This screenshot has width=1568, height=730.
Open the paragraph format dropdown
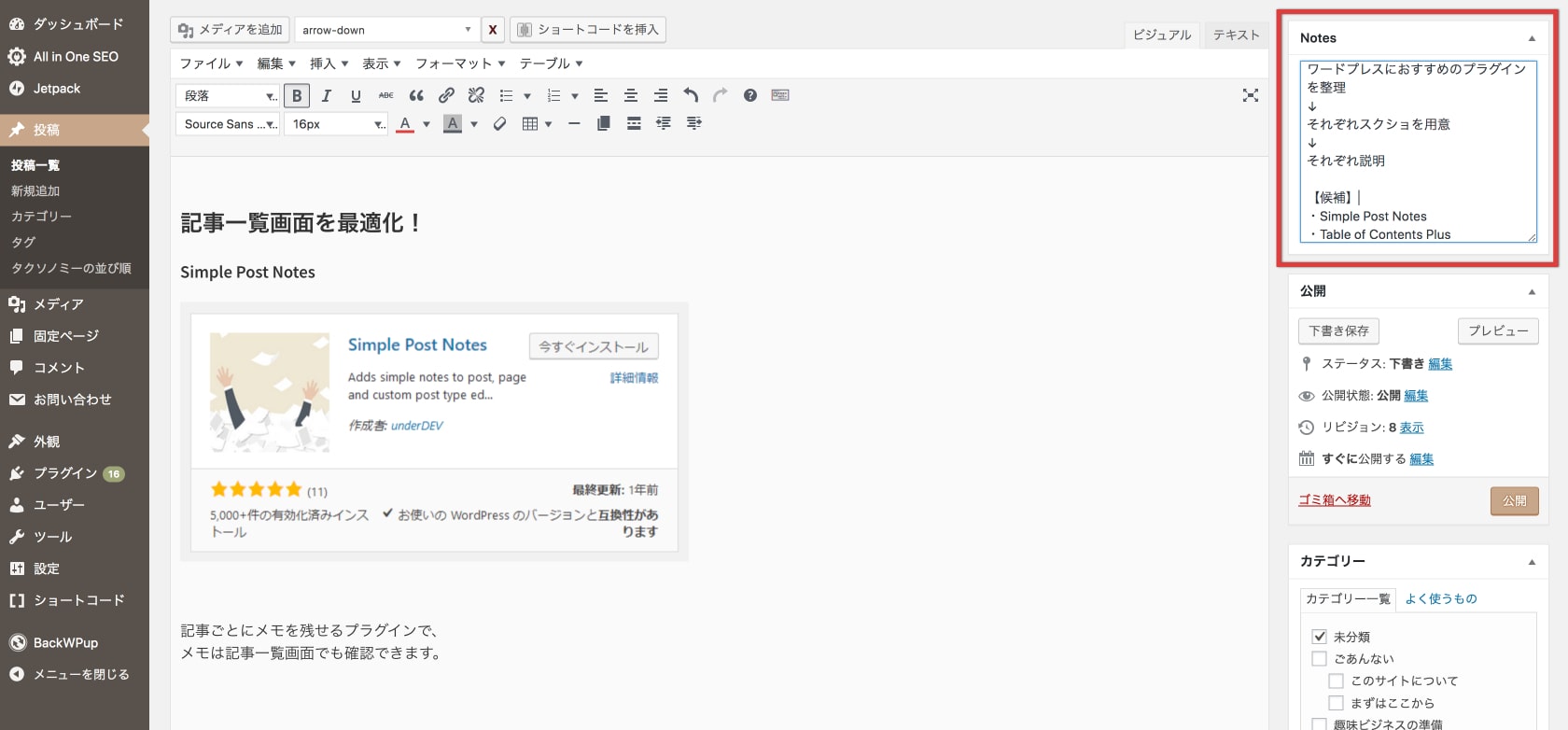click(x=228, y=95)
